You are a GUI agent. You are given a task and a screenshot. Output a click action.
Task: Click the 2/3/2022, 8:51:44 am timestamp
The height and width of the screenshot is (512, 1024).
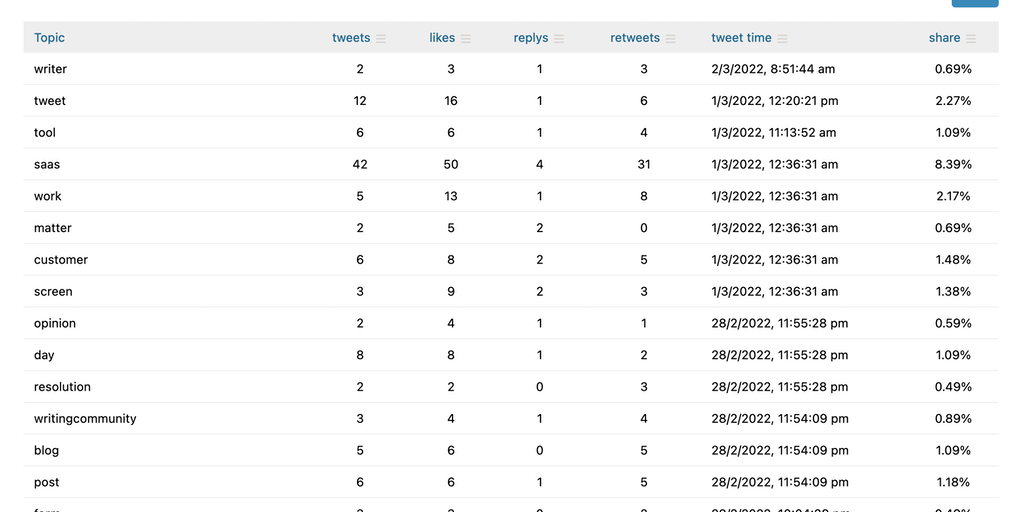point(773,69)
